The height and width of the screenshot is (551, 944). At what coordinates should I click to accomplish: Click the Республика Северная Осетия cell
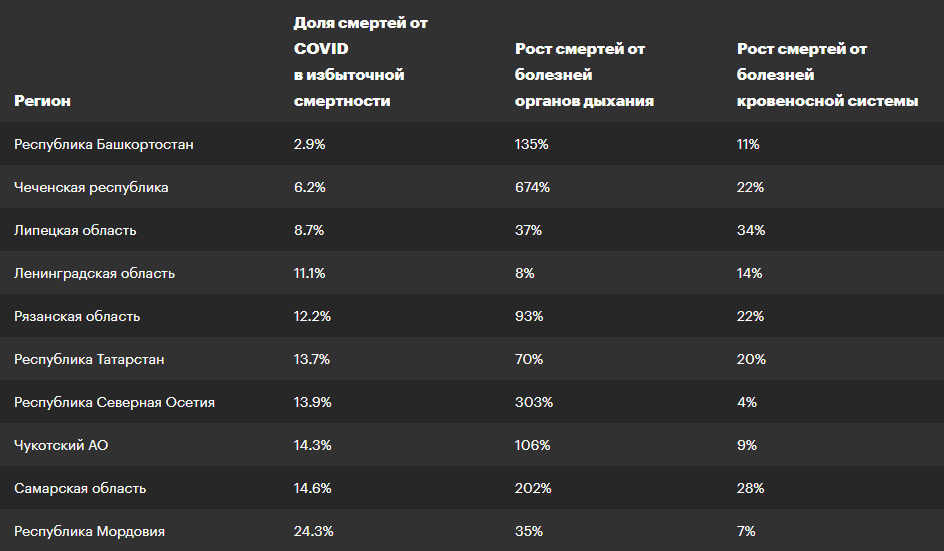[x=114, y=402]
